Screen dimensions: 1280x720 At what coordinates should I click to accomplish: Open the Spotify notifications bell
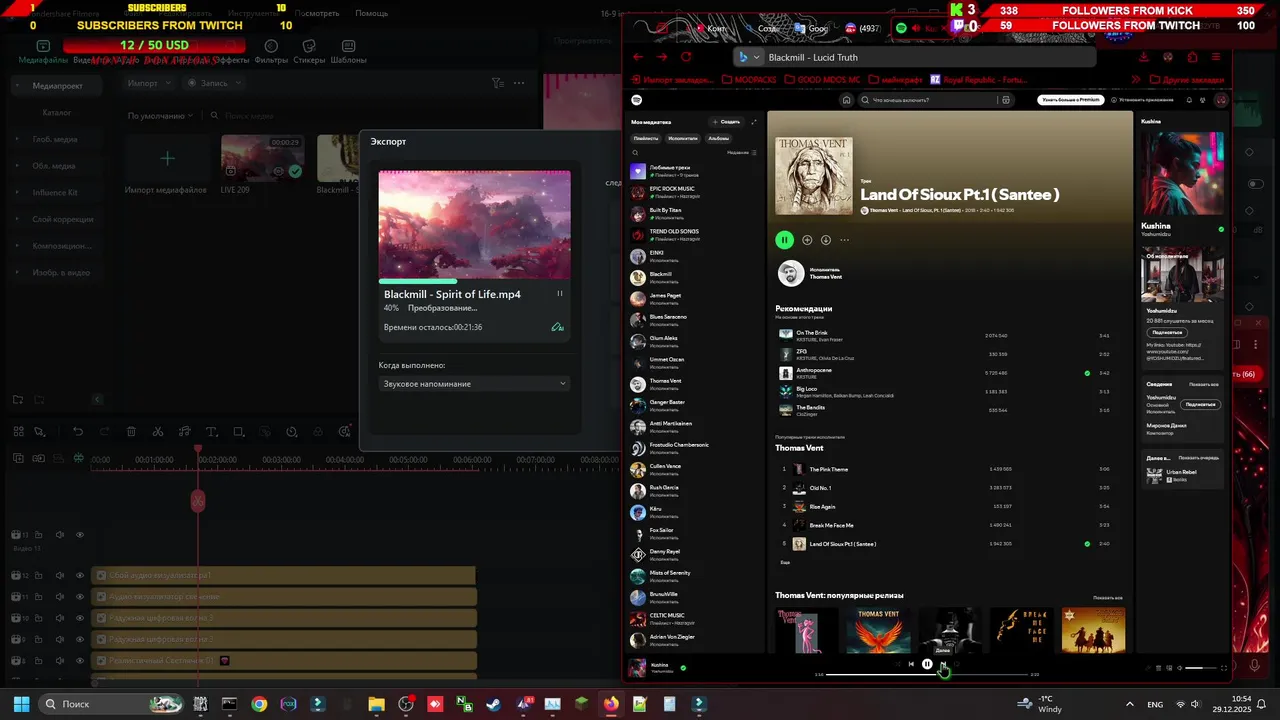[1189, 100]
